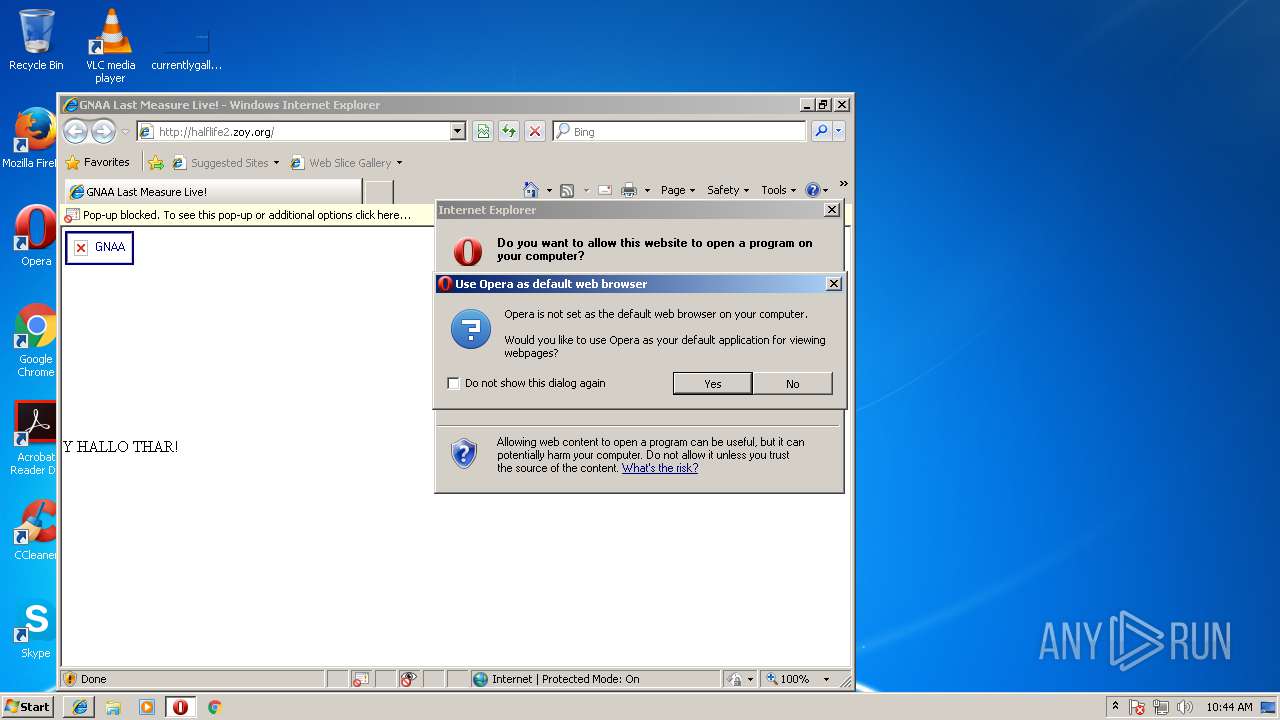This screenshot has width=1280, height=720.
Task: Open the Favorites star button
Action: (x=98, y=162)
